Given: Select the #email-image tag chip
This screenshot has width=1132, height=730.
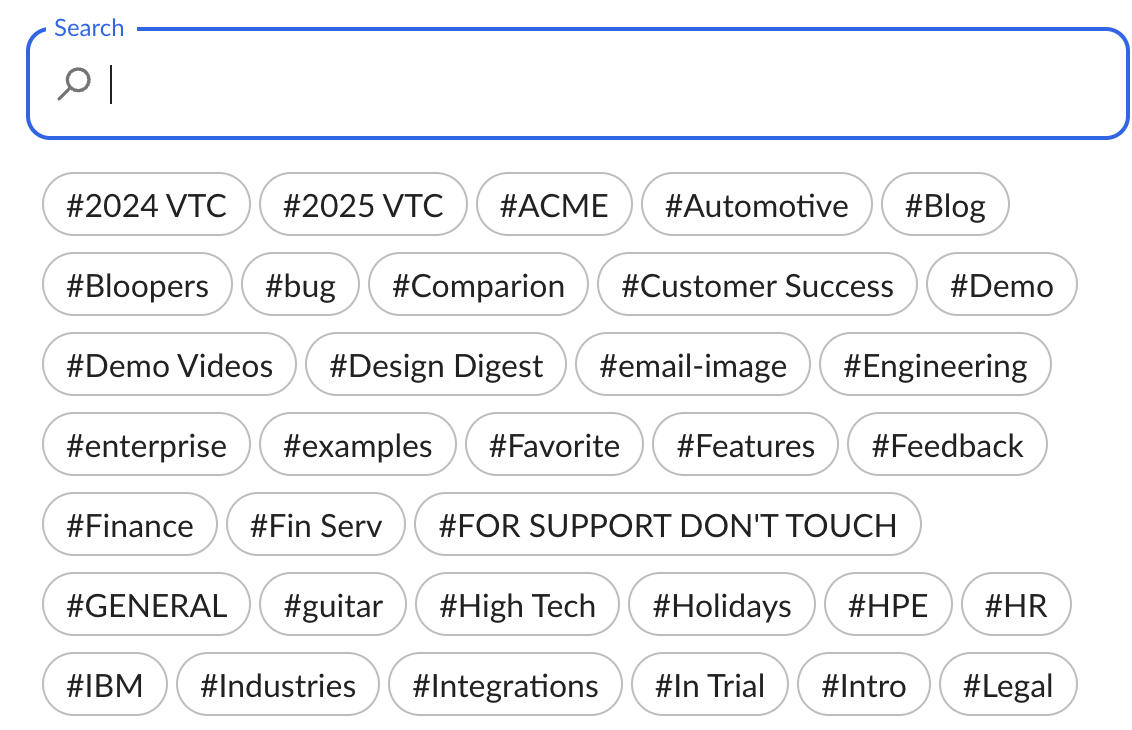Looking at the screenshot, I should click(x=693, y=366).
